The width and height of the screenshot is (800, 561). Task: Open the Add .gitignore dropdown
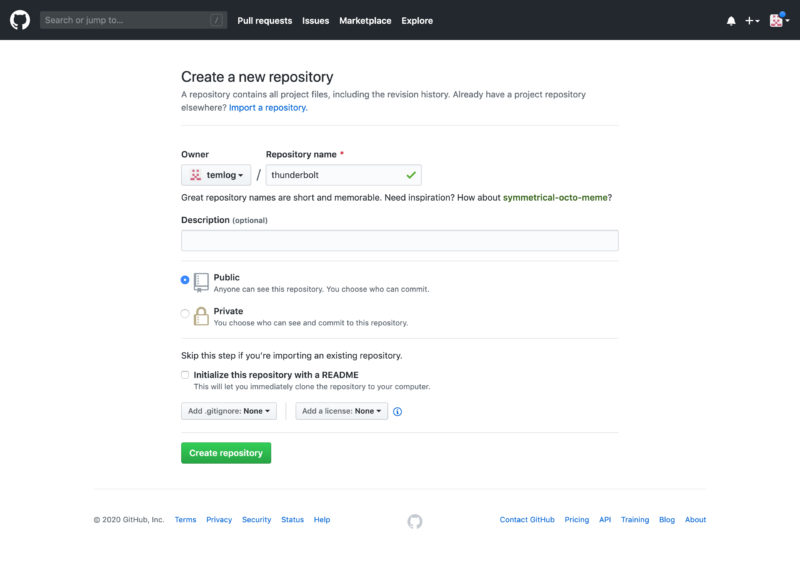229,411
